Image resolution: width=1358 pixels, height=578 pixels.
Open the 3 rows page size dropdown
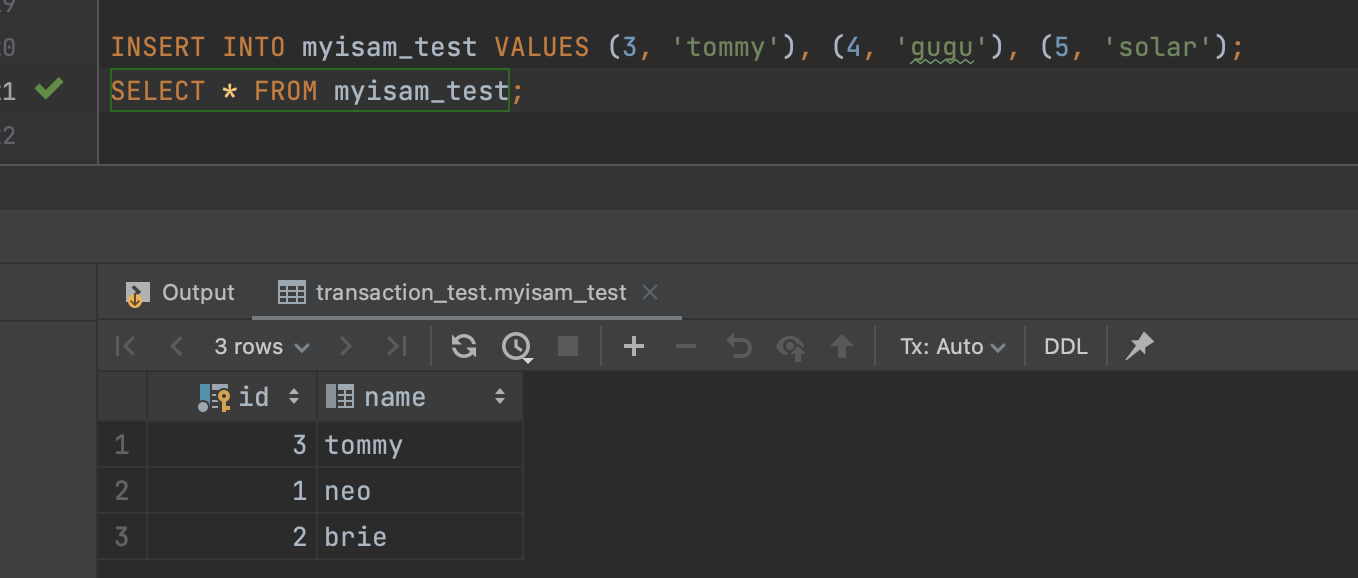coord(261,346)
